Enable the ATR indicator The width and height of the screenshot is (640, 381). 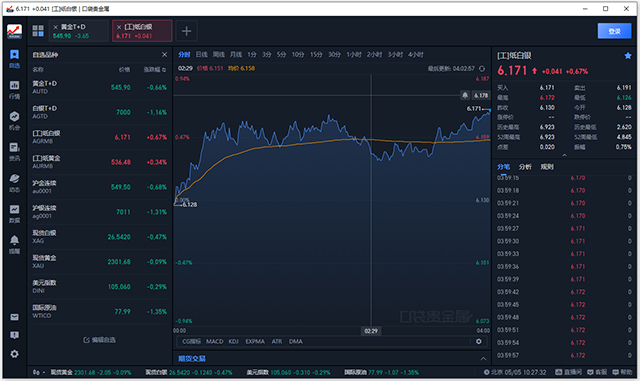tap(277, 341)
